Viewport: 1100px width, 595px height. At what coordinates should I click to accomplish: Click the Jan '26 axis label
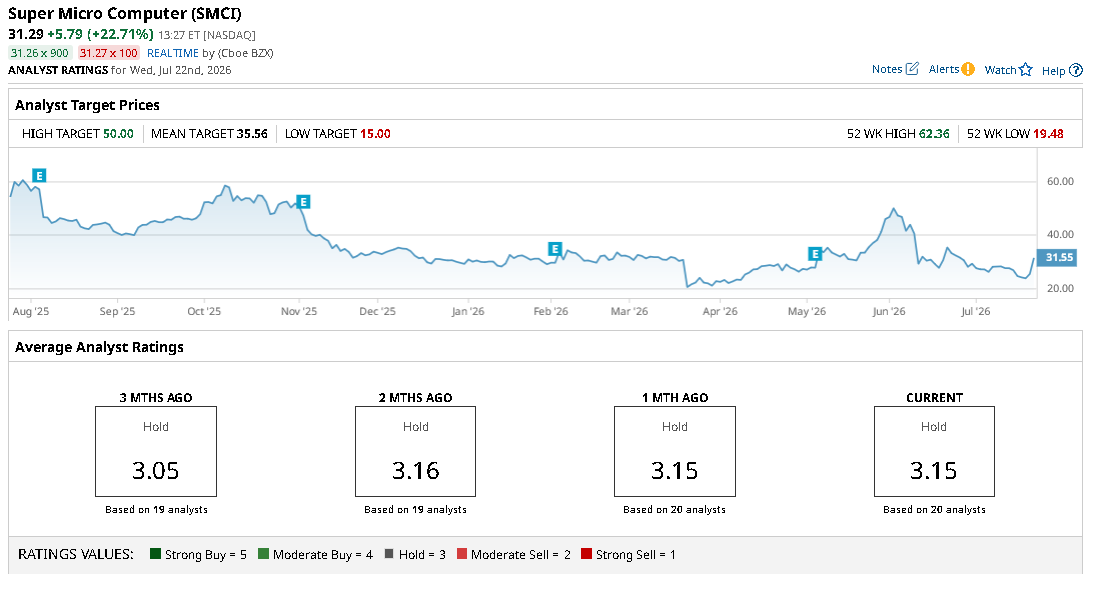tap(468, 311)
